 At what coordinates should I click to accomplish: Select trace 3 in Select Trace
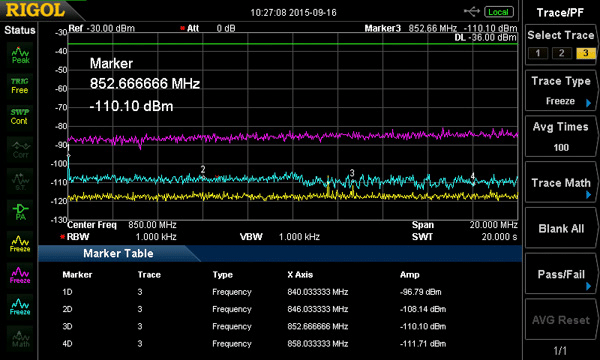[585, 53]
